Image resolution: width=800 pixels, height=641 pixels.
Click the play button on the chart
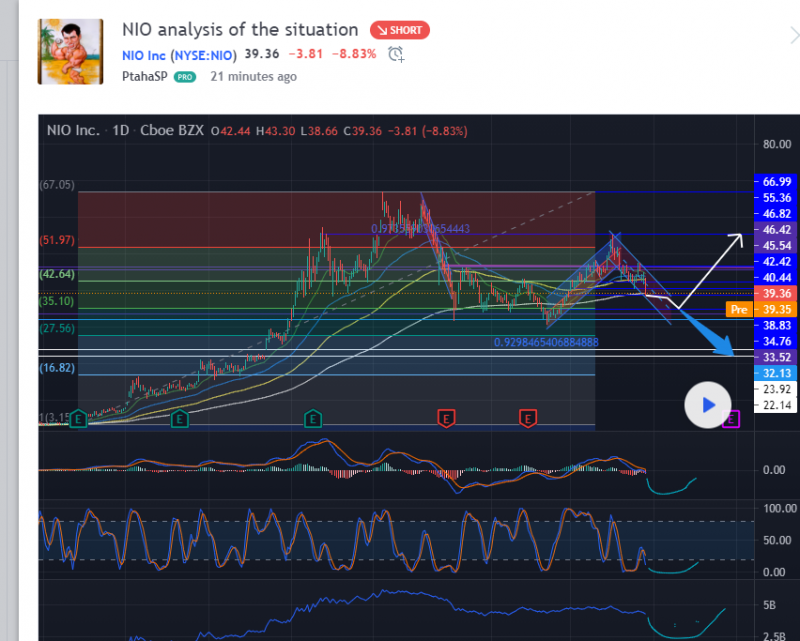tap(708, 405)
